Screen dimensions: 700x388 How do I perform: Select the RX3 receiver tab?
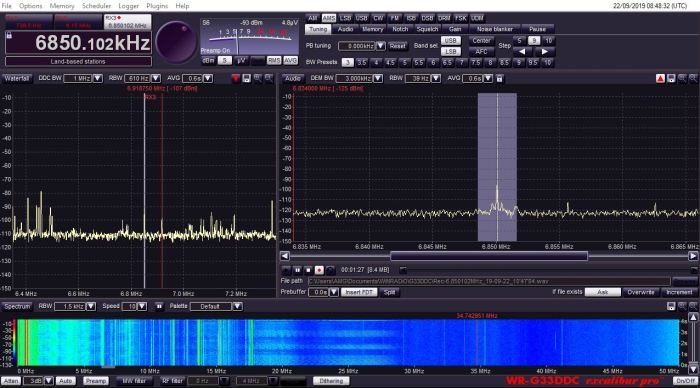click(x=127, y=21)
